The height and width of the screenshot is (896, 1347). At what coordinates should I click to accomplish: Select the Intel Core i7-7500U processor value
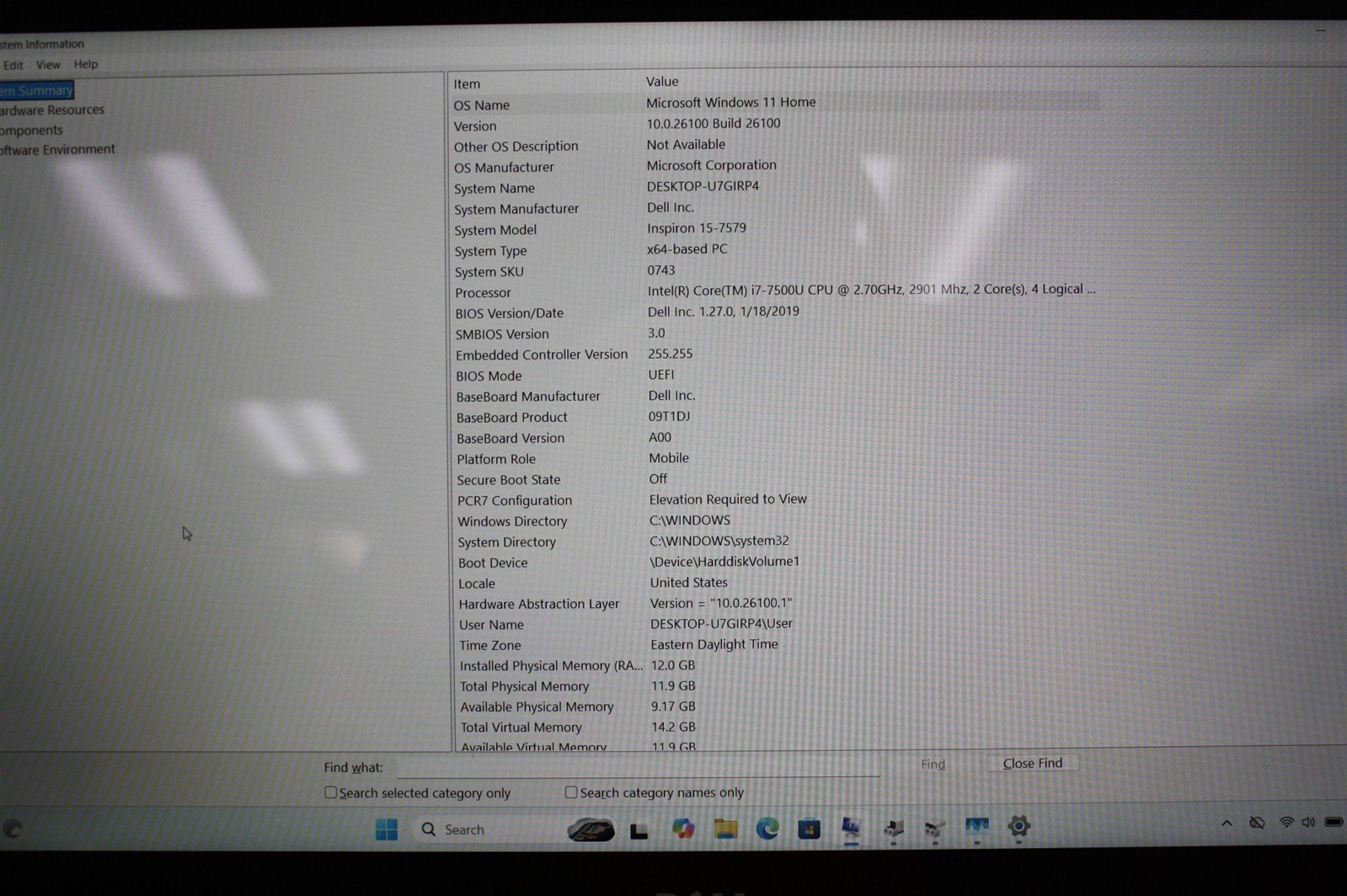point(871,290)
